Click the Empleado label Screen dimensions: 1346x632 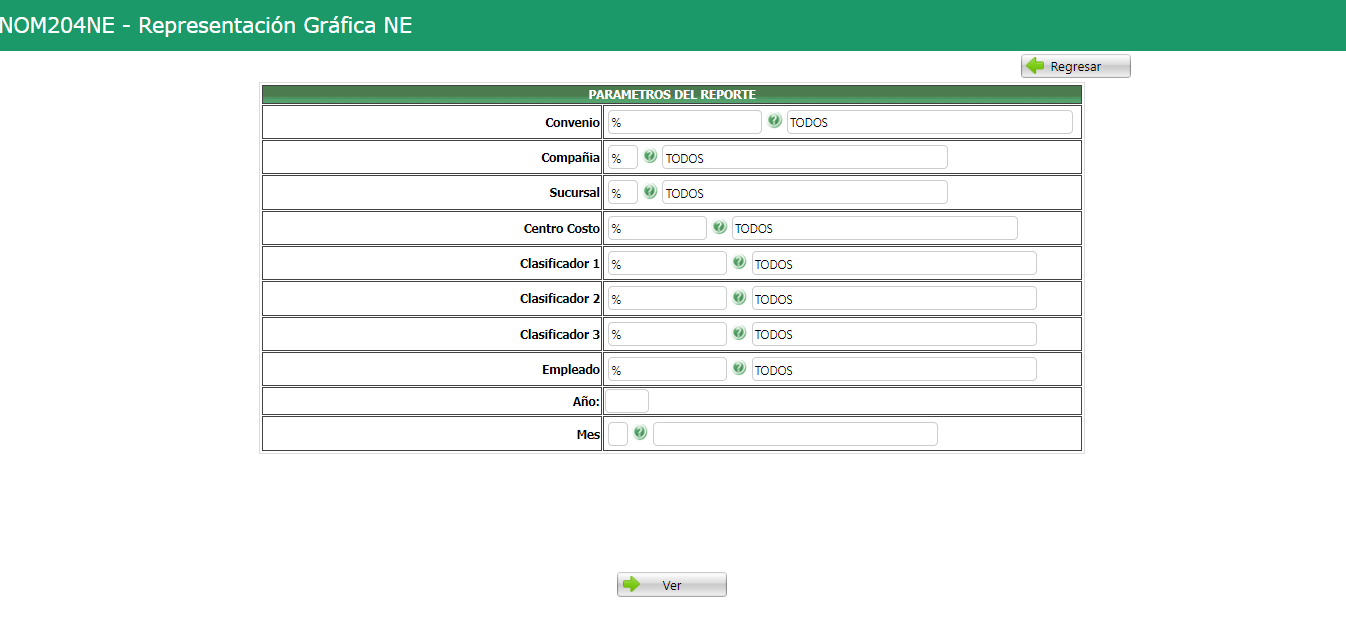(x=571, y=369)
